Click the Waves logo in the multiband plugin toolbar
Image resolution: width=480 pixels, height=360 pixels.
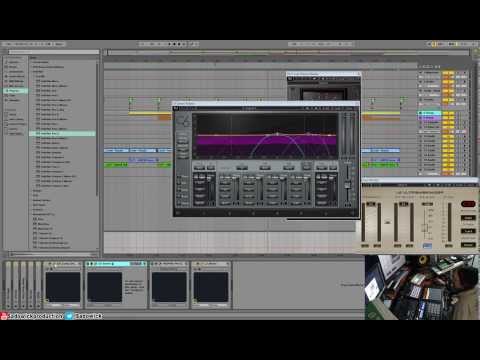coord(176,108)
